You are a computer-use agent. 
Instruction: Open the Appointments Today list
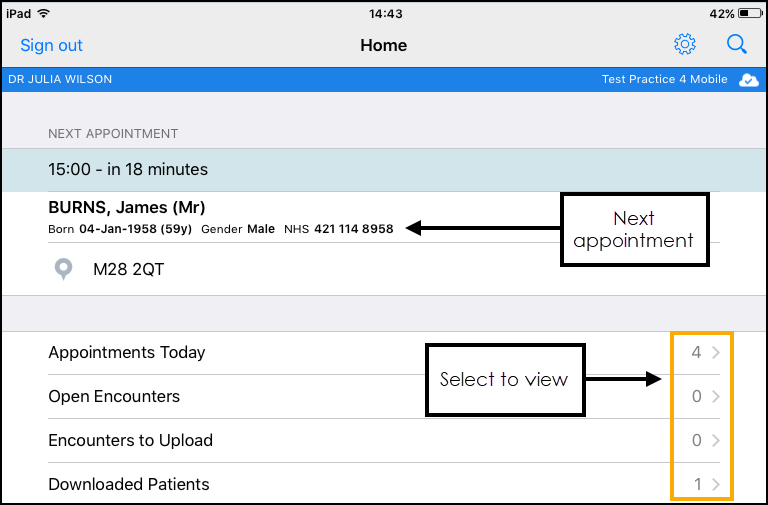click(127, 353)
